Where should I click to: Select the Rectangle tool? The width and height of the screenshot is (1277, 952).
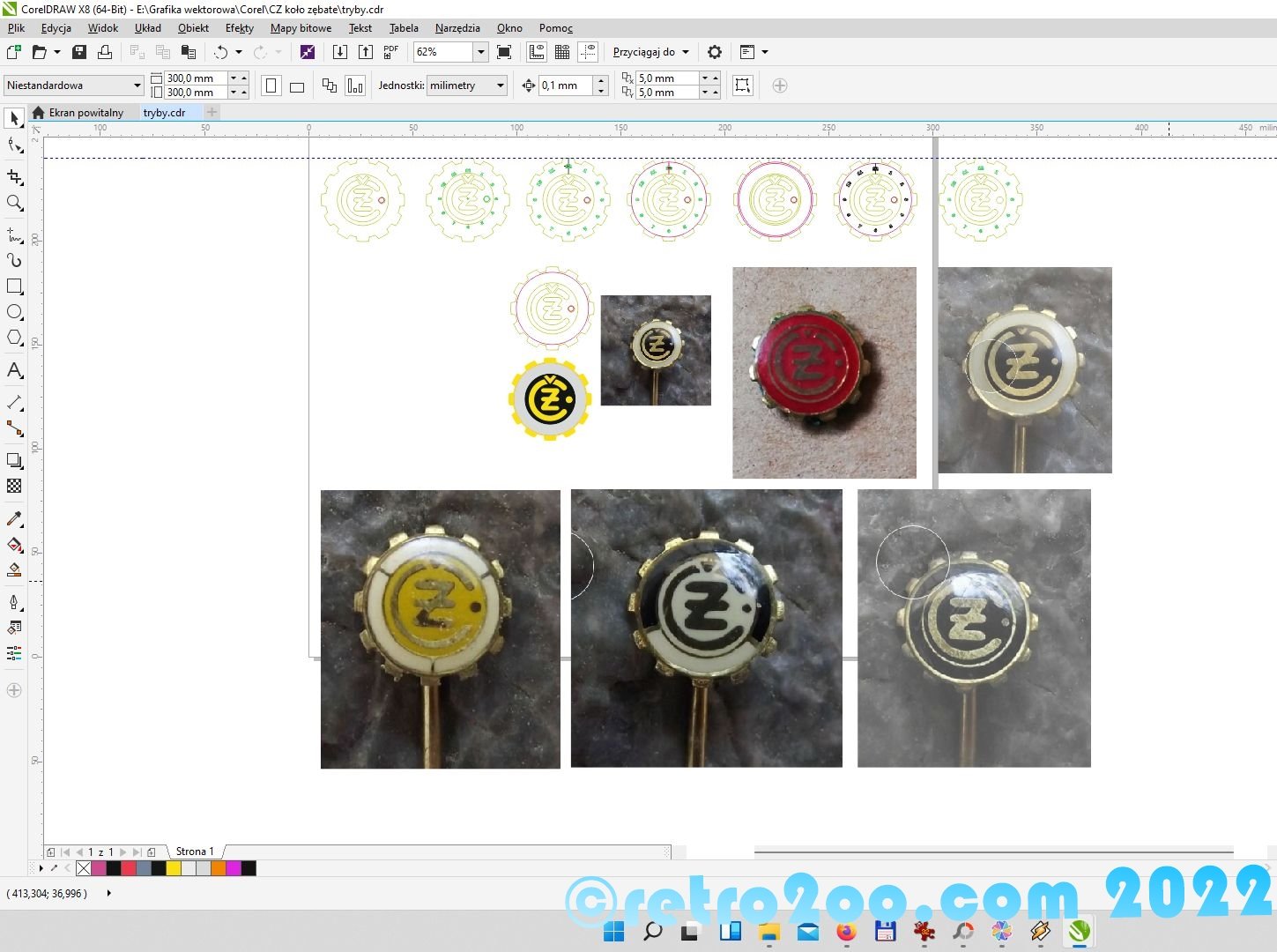pos(14,286)
